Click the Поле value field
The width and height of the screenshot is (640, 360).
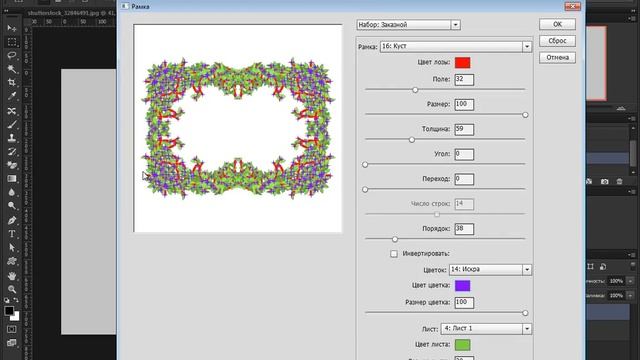pos(464,80)
